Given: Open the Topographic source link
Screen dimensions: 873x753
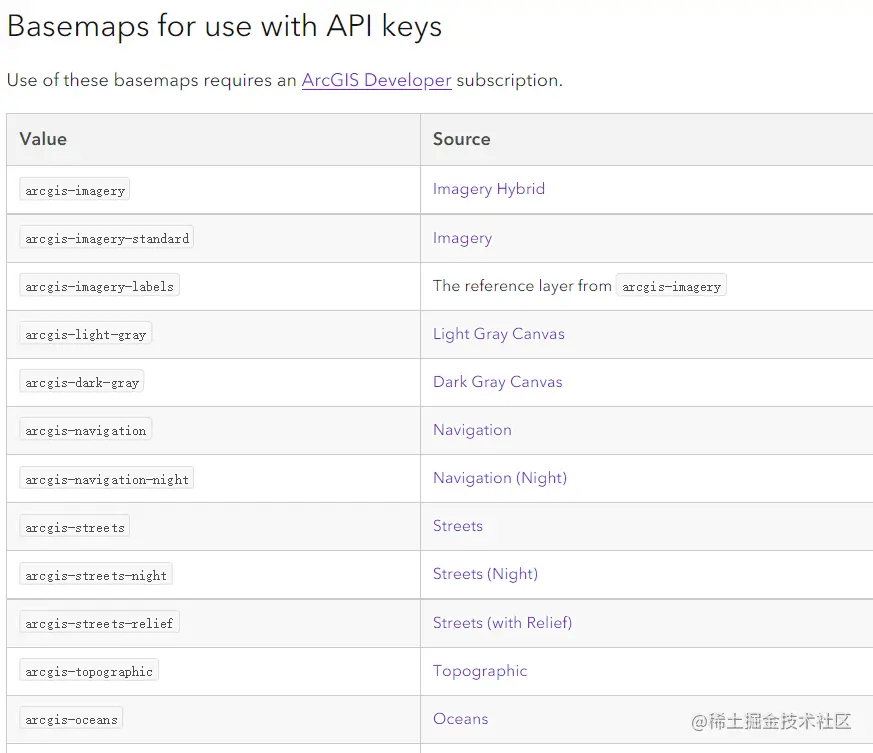Looking at the screenshot, I should (480, 671).
